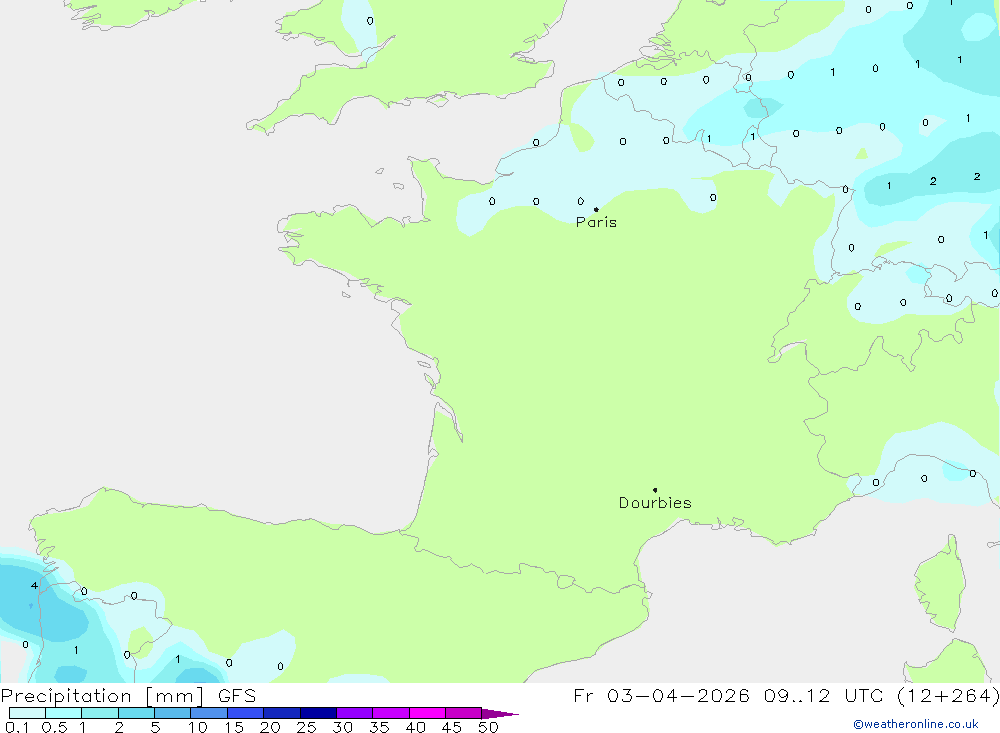Pick the 2–5 mm legend swatch

(x=136, y=713)
